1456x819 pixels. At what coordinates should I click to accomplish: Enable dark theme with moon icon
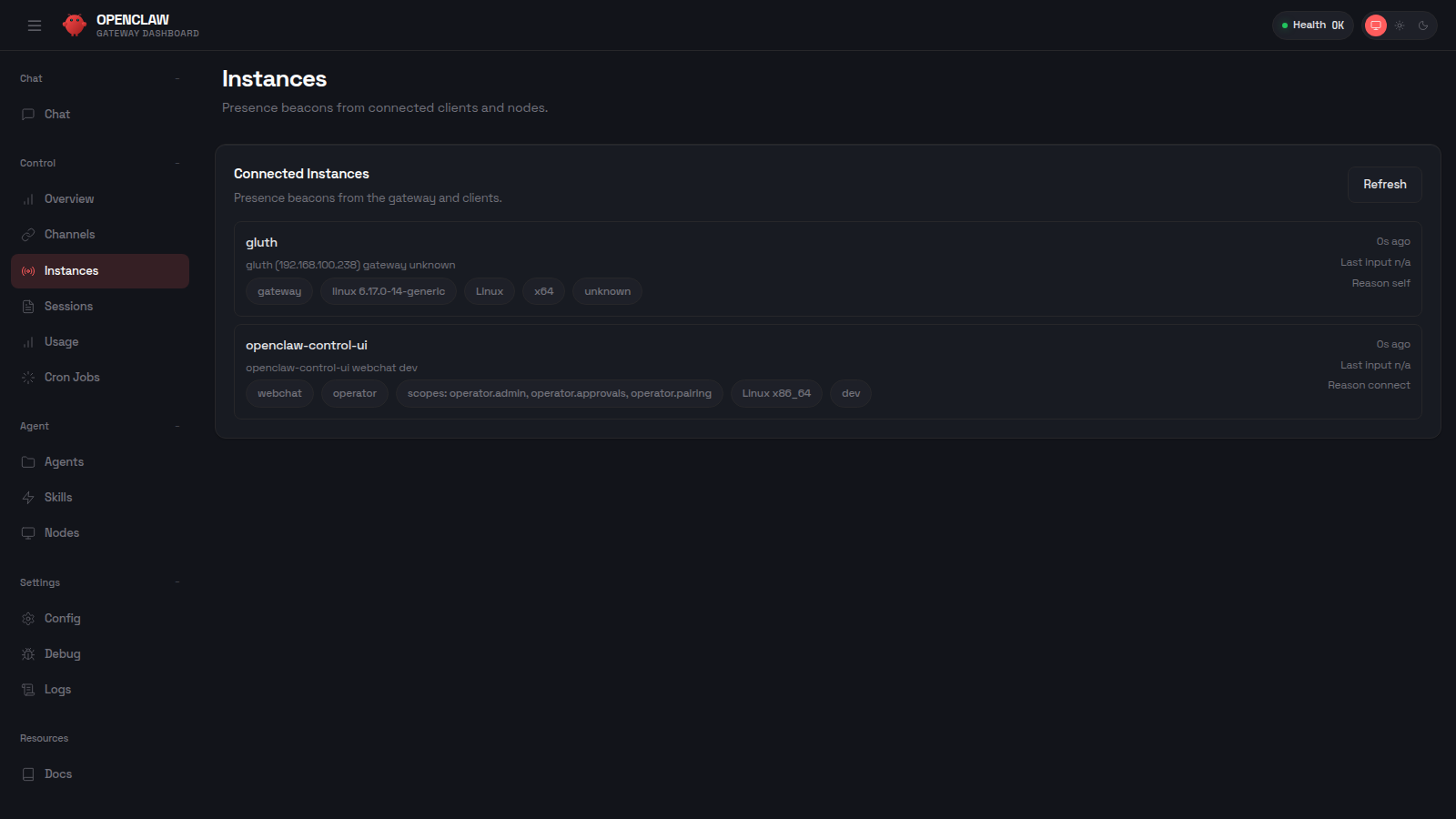click(x=1421, y=25)
